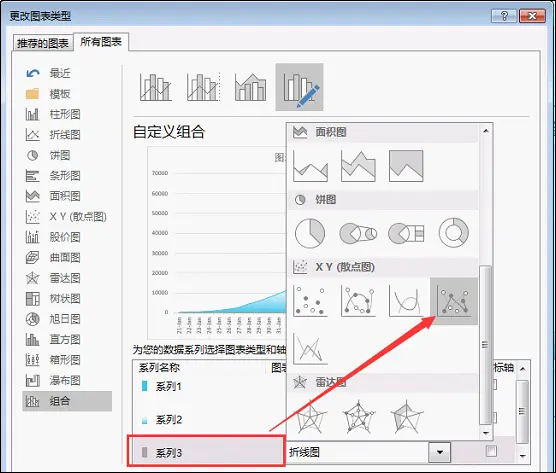
Task: Select the doughnut chart subtype
Action: [x=454, y=233]
